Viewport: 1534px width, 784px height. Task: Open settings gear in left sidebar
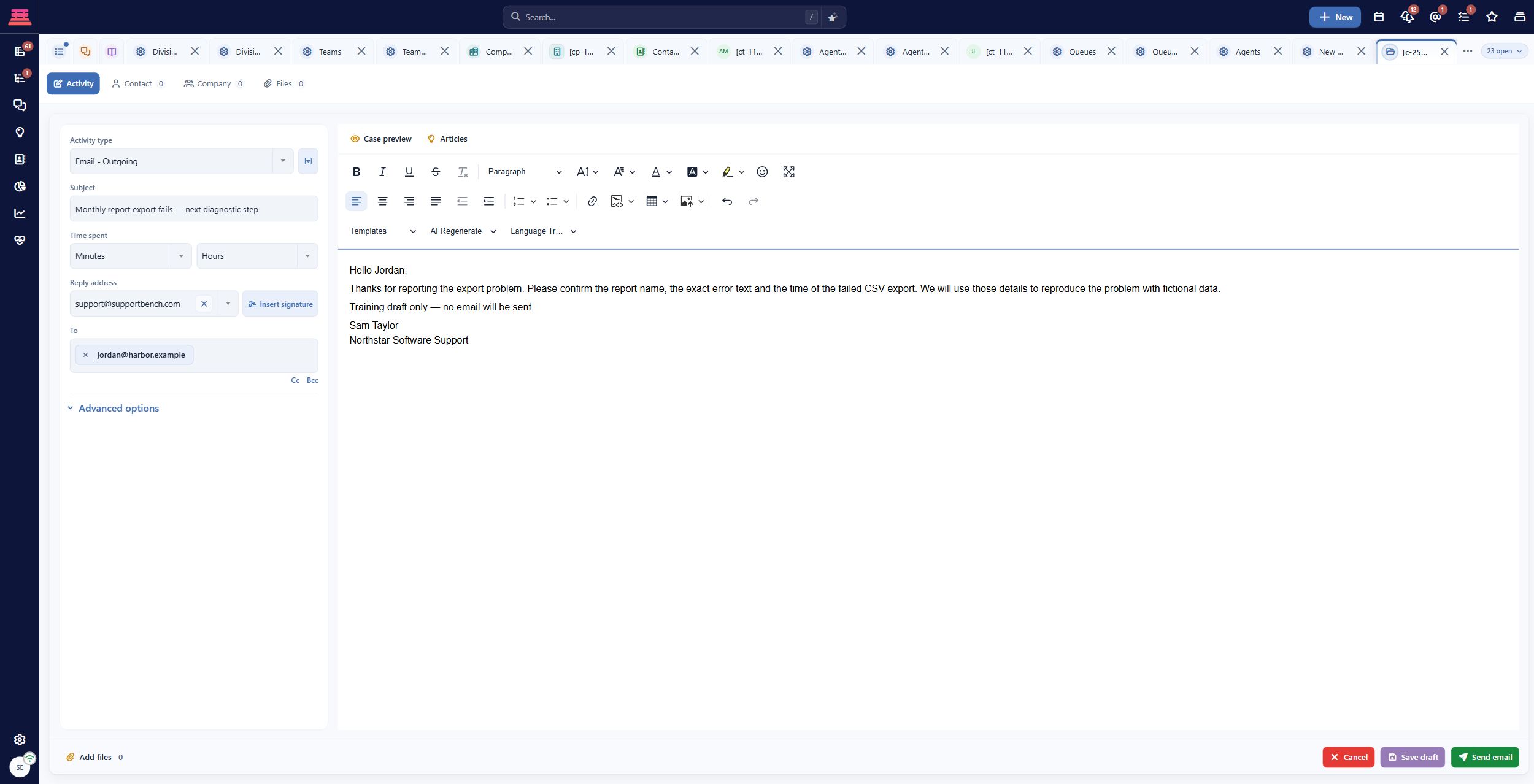tap(20, 739)
